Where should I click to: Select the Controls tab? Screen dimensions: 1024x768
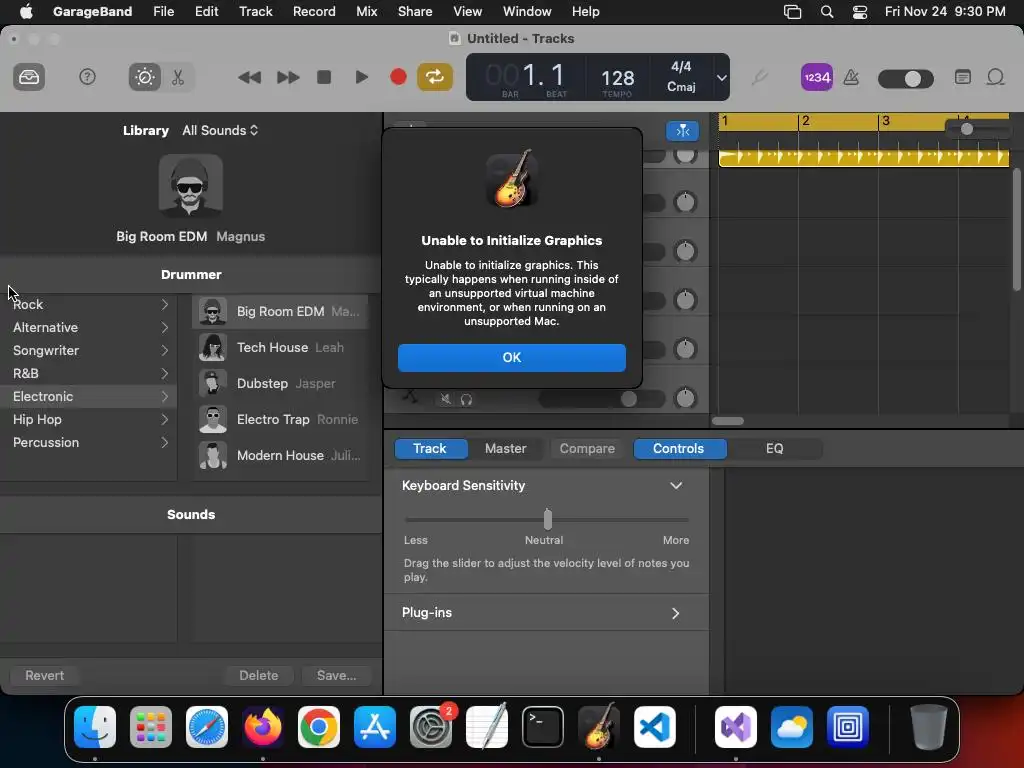point(679,449)
